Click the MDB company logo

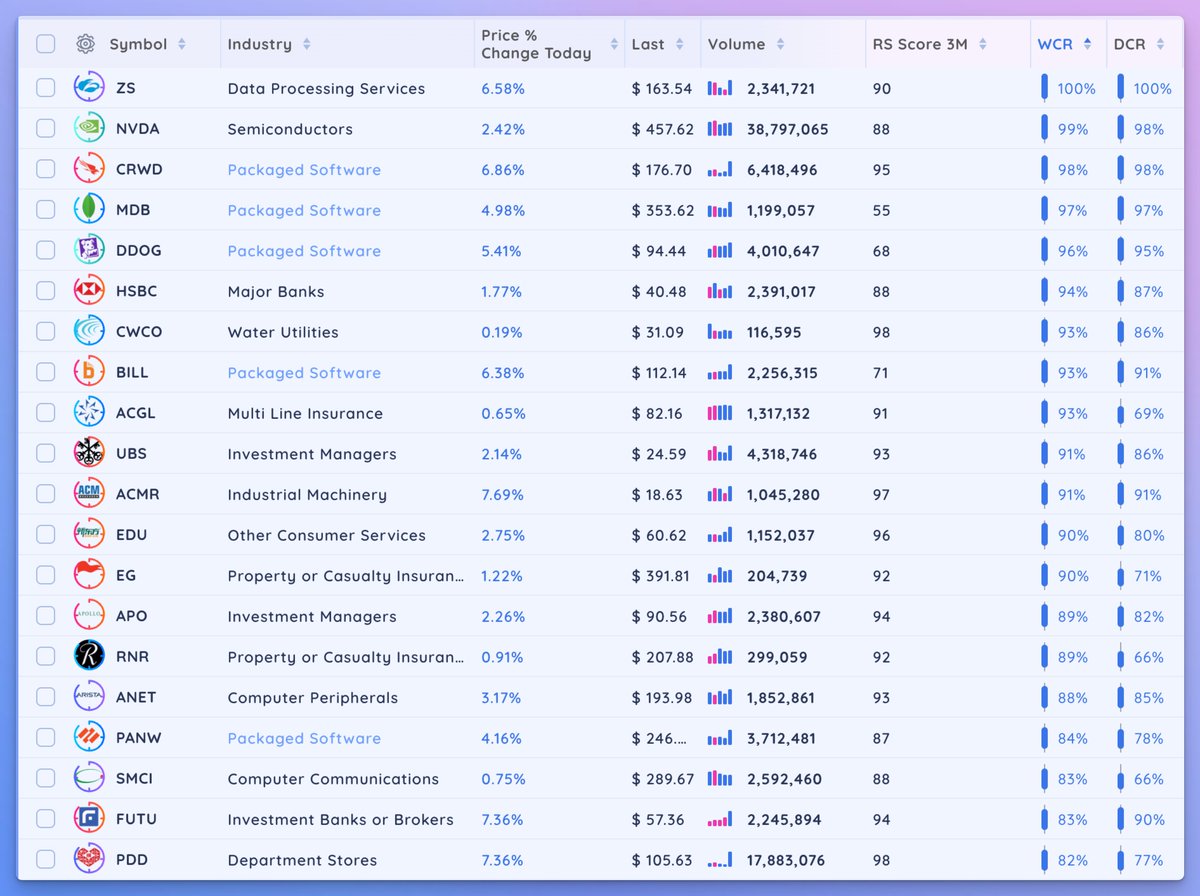coord(89,210)
